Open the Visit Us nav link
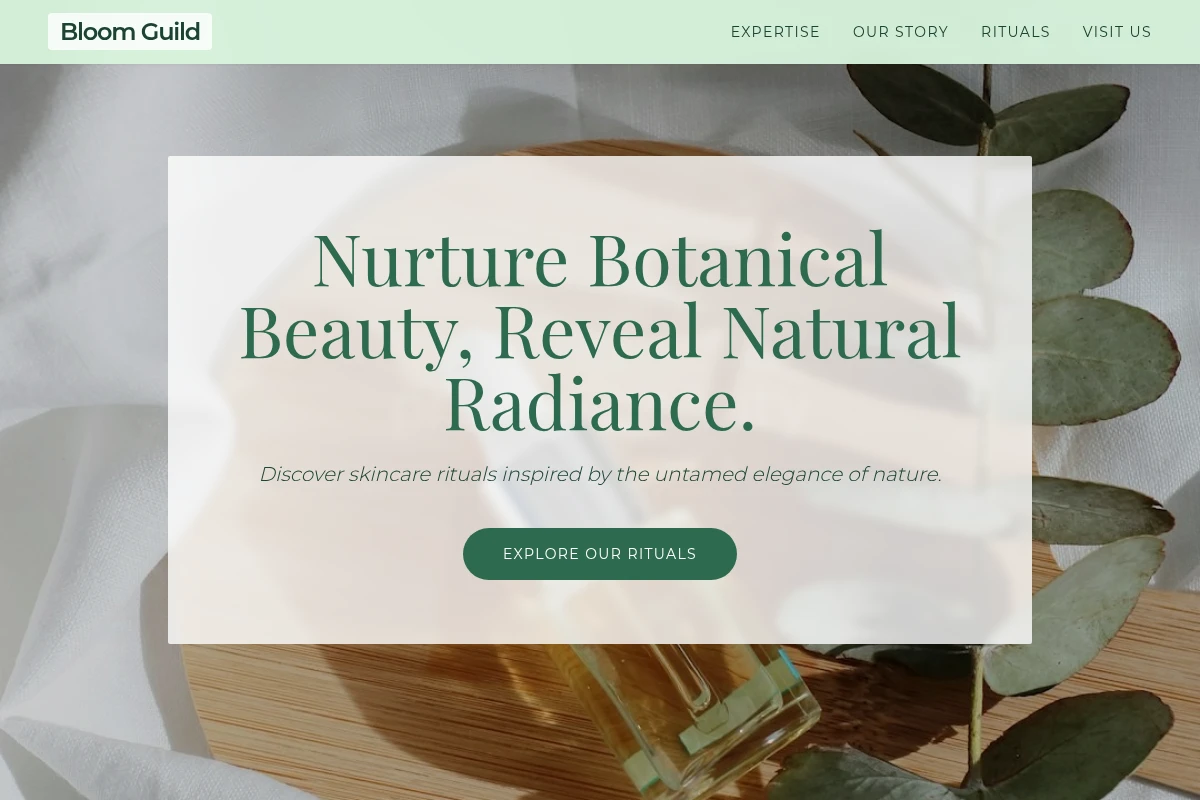 (1117, 32)
